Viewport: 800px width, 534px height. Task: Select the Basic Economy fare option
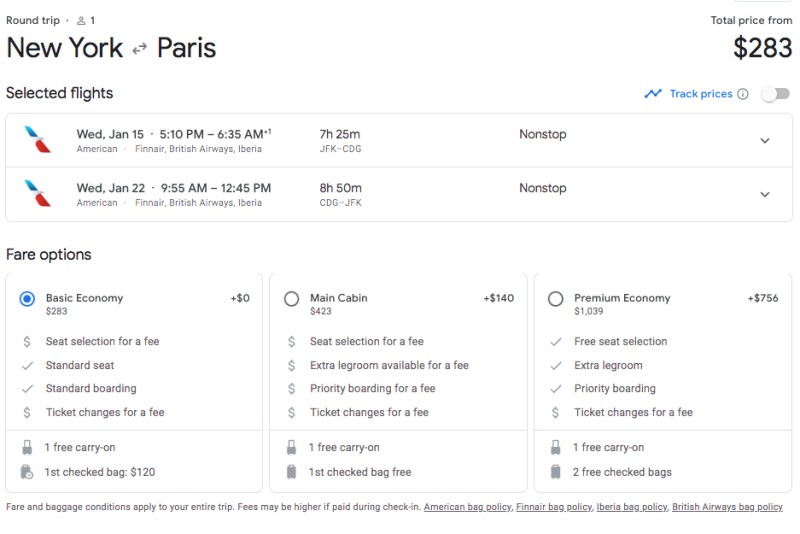pos(27,299)
